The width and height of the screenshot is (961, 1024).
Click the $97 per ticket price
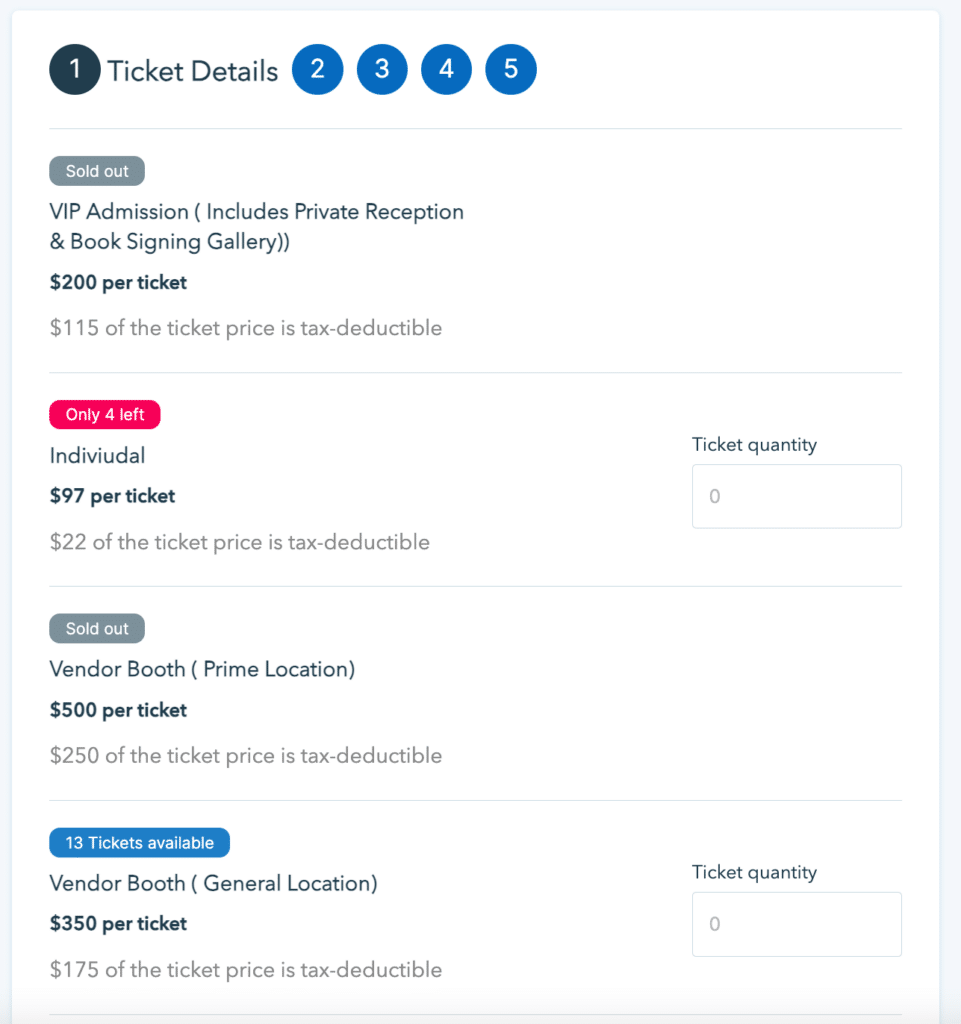tap(112, 496)
